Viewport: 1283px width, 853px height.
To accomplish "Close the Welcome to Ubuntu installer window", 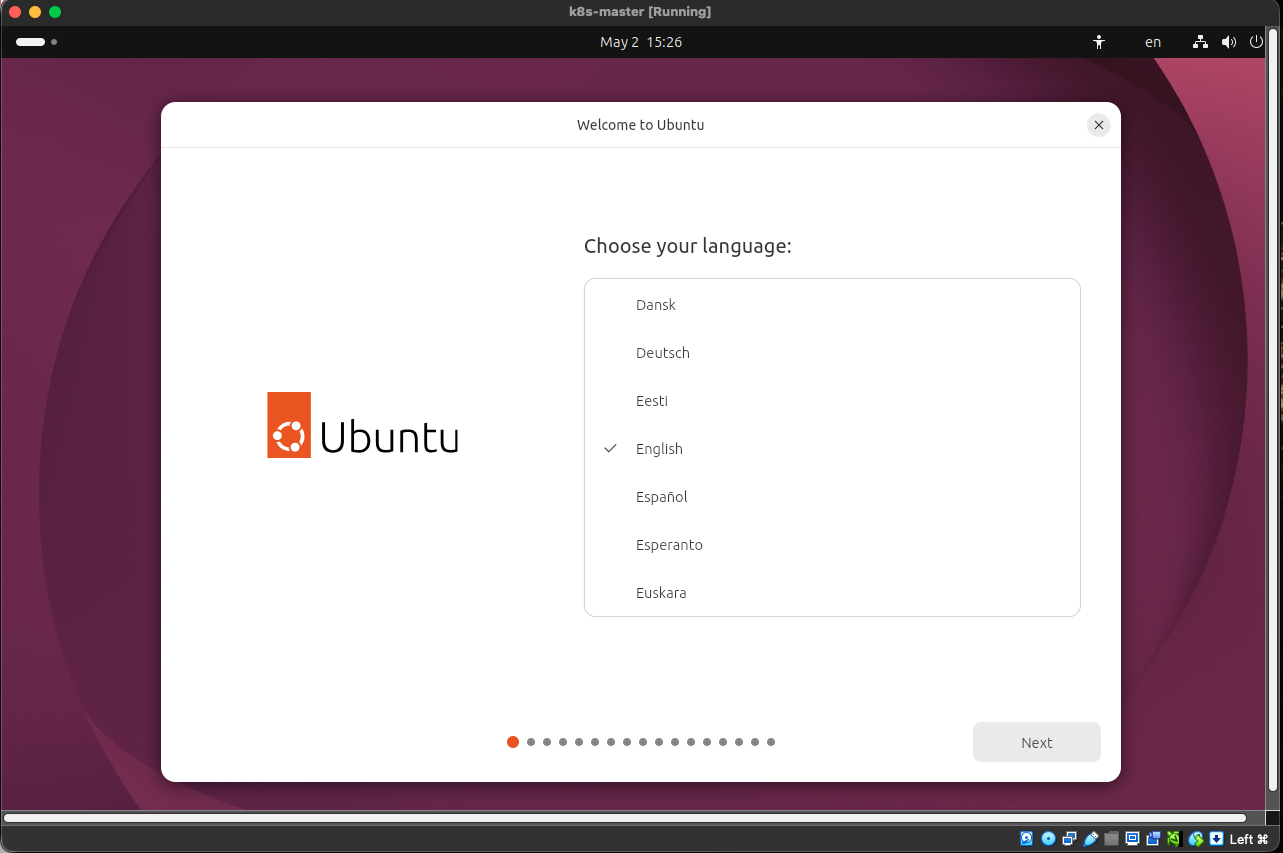I will click(1099, 125).
